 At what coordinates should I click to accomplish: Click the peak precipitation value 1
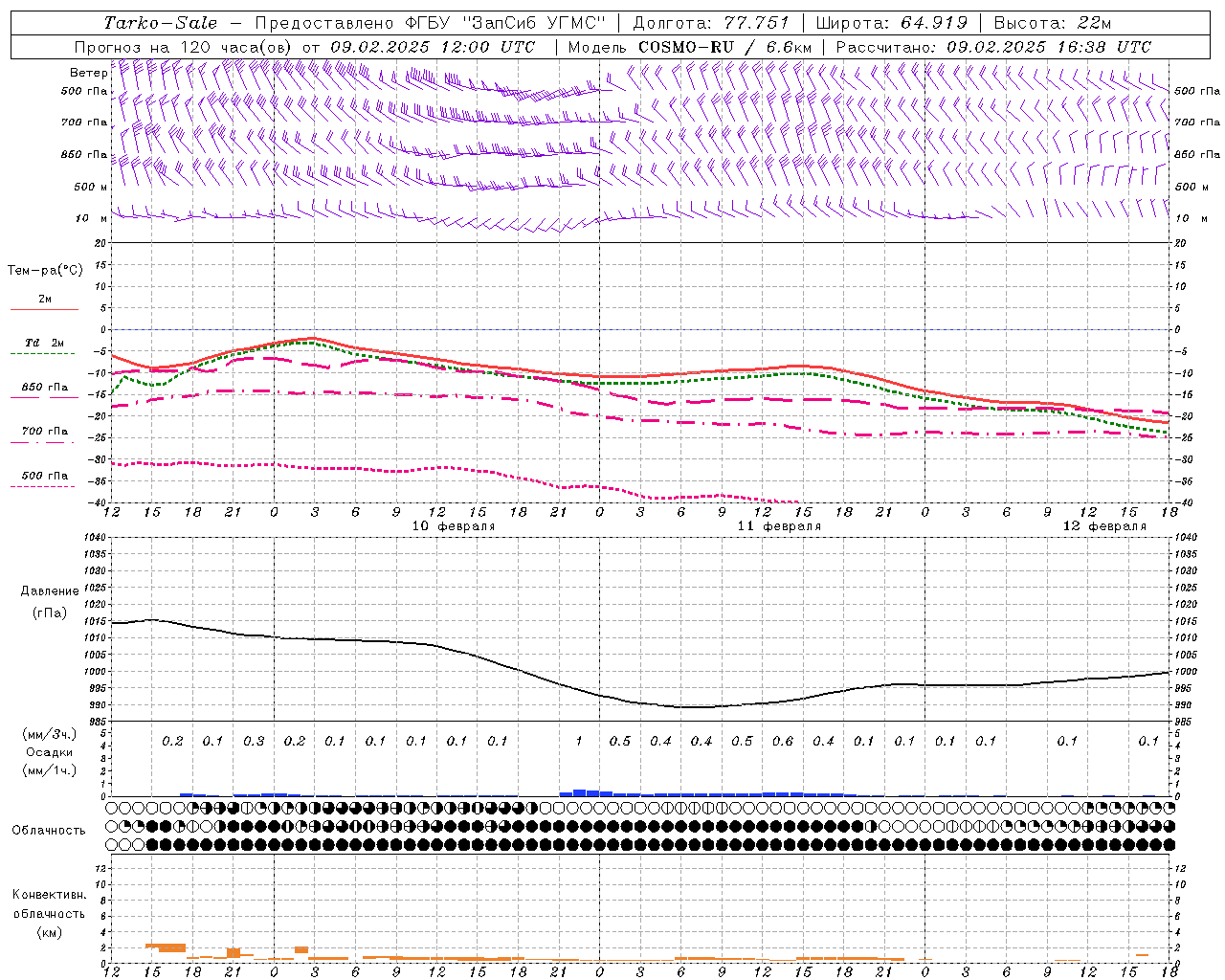coord(579,742)
